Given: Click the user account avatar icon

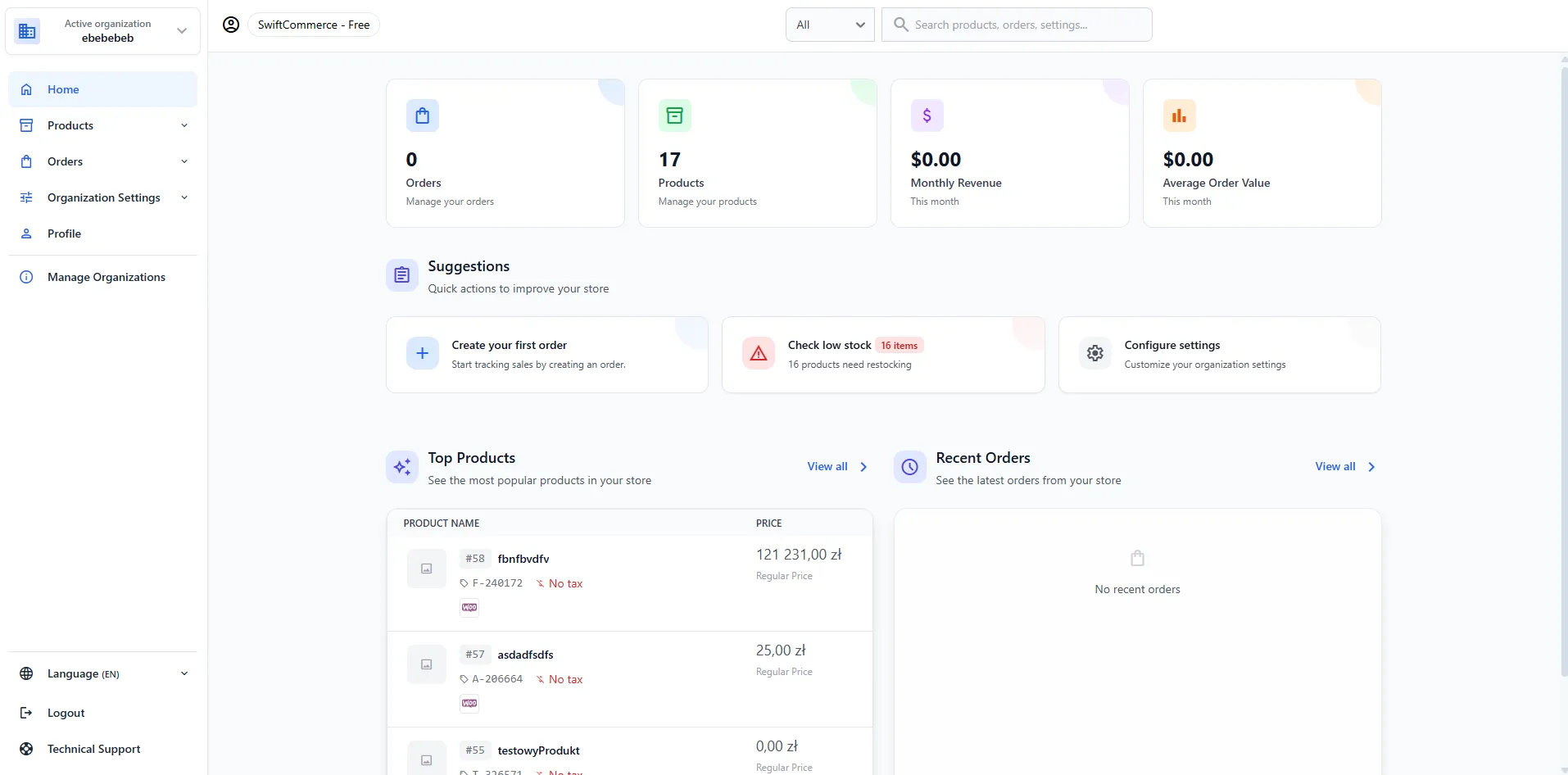Looking at the screenshot, I should (231, 25).
